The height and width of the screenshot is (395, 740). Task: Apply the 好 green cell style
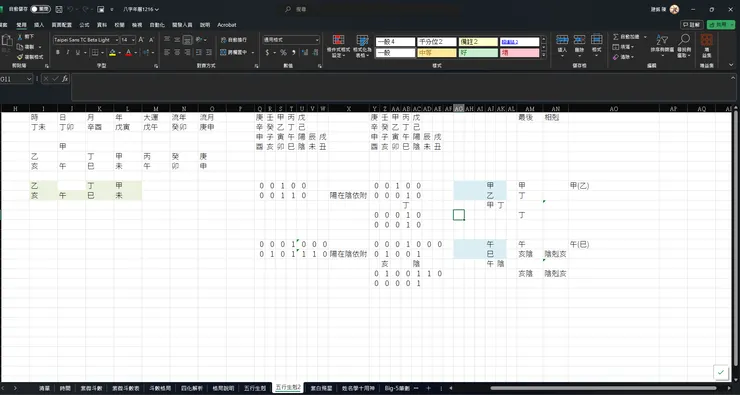(478, 53)
